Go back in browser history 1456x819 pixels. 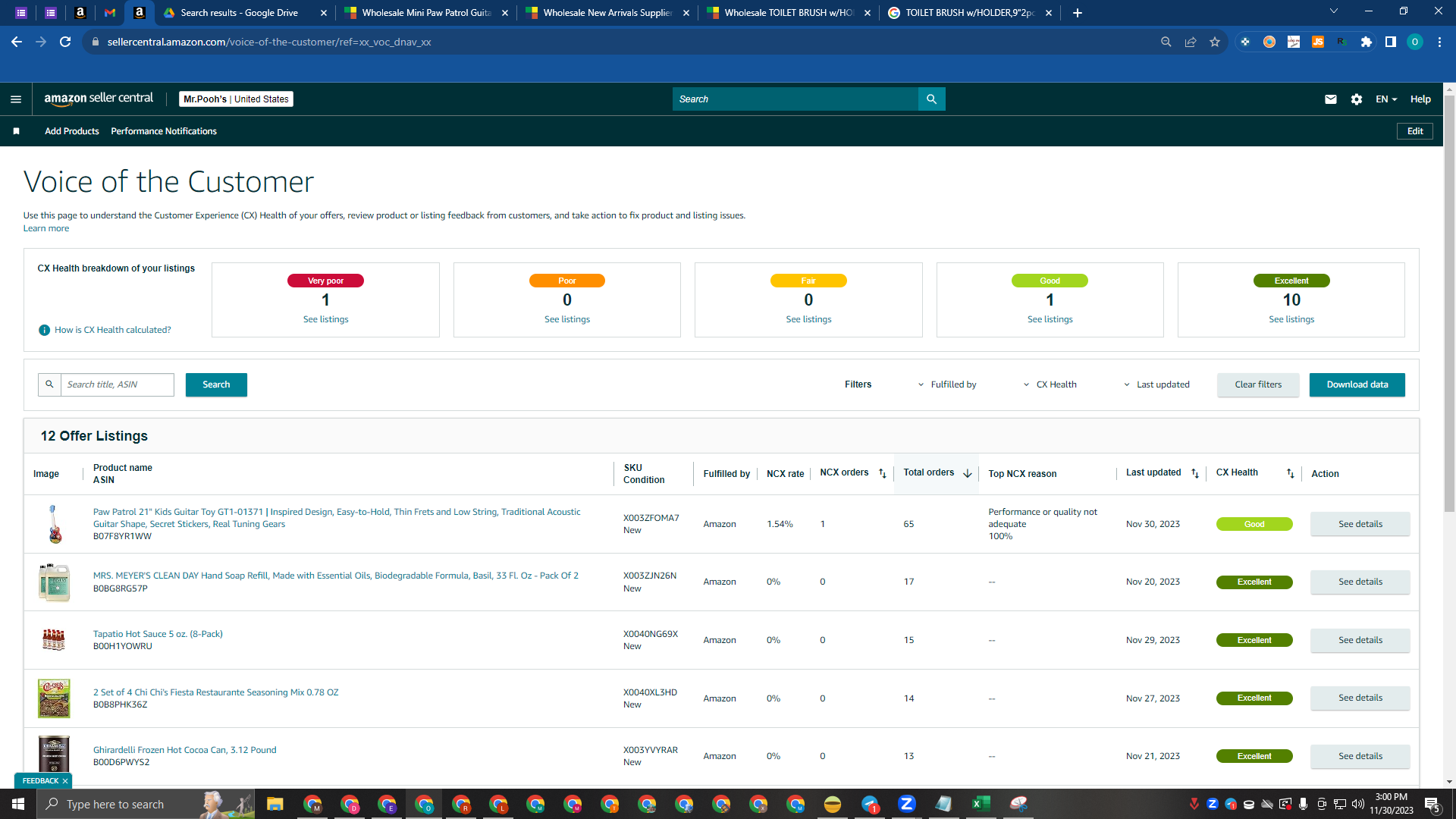click(17, 42)
